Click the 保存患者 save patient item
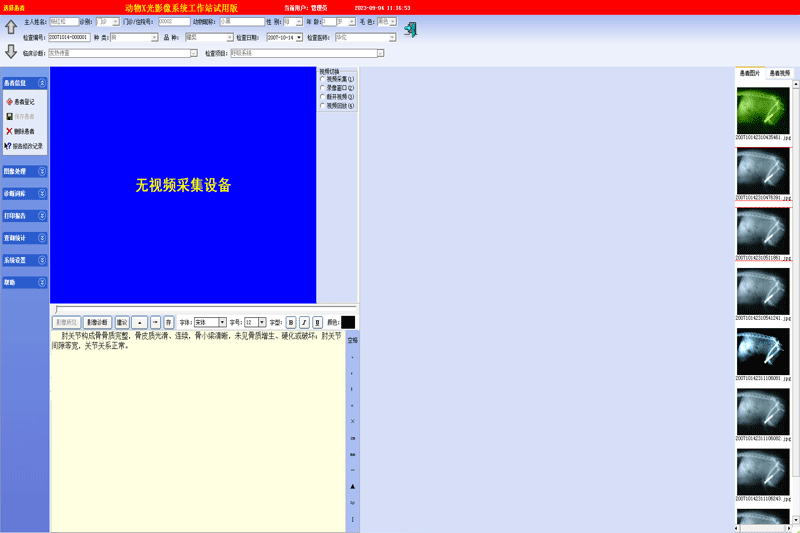The height and width of the screenshot is (533, 800). tap(20, 116)
